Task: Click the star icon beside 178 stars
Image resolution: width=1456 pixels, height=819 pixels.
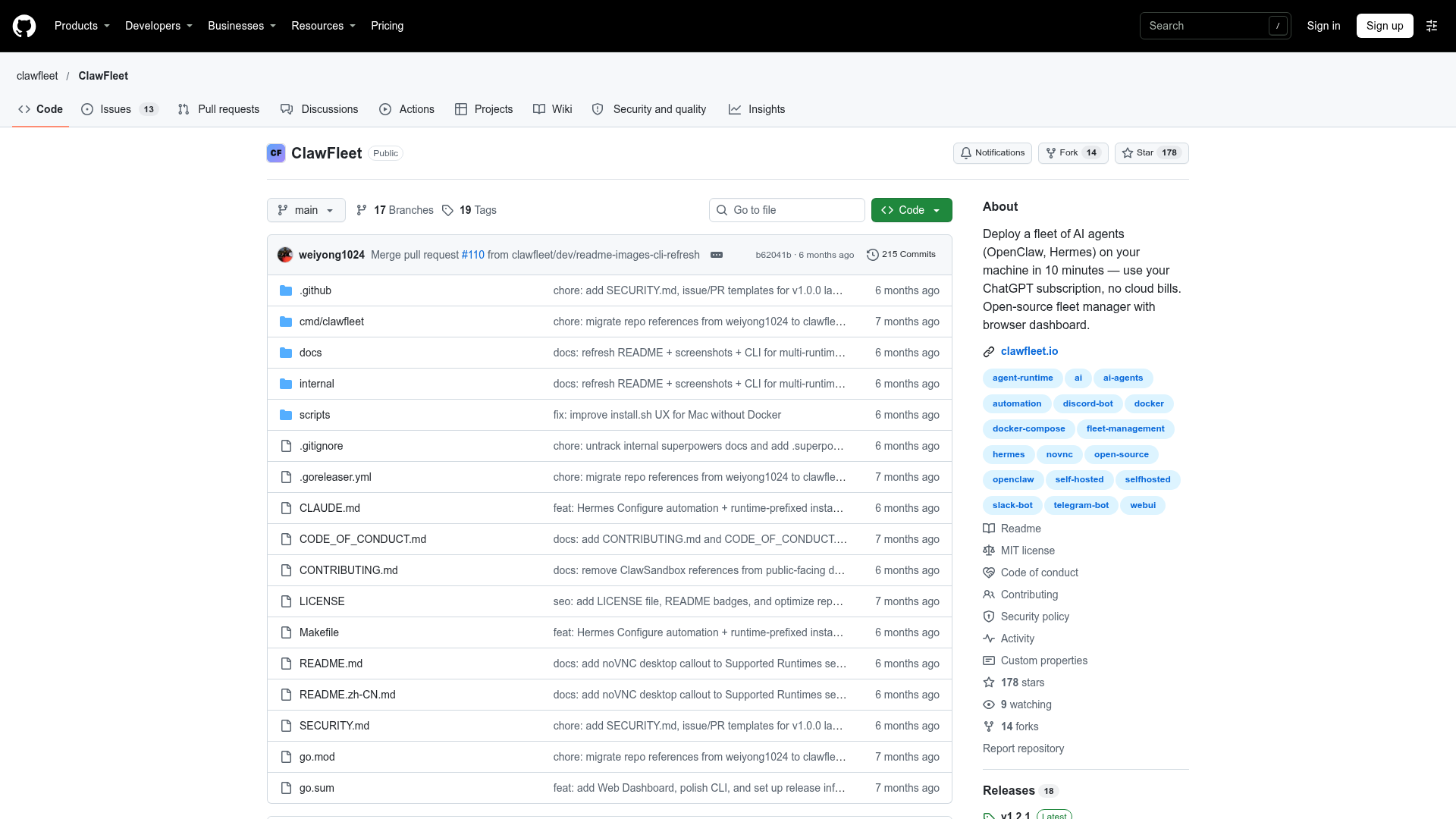Action: 989,682
